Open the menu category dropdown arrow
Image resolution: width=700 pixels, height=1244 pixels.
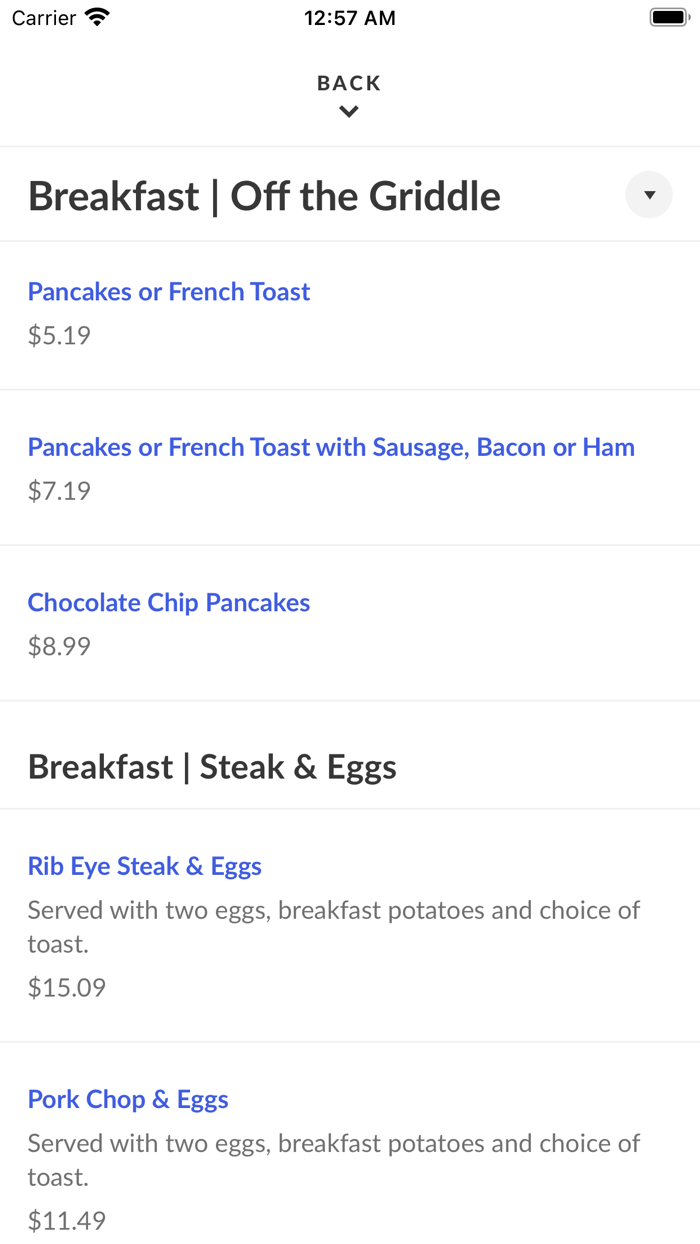649,195
